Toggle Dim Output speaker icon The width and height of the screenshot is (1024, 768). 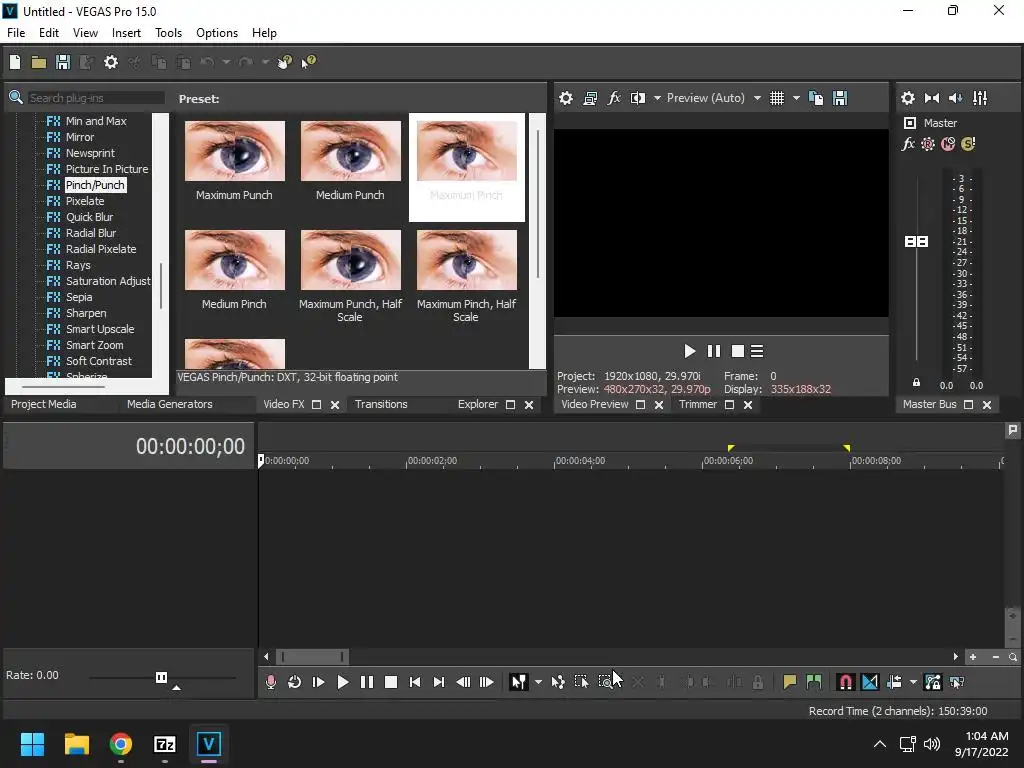[955, 98]
